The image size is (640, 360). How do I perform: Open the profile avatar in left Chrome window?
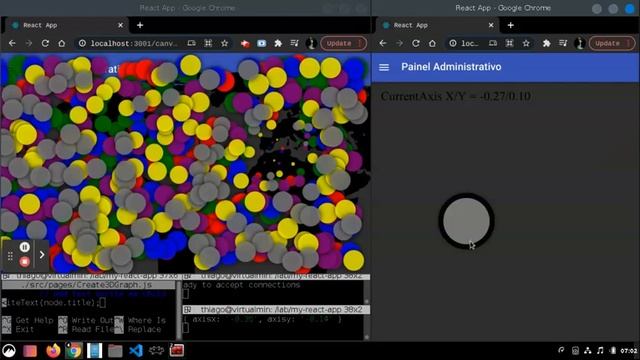[311, 43]
